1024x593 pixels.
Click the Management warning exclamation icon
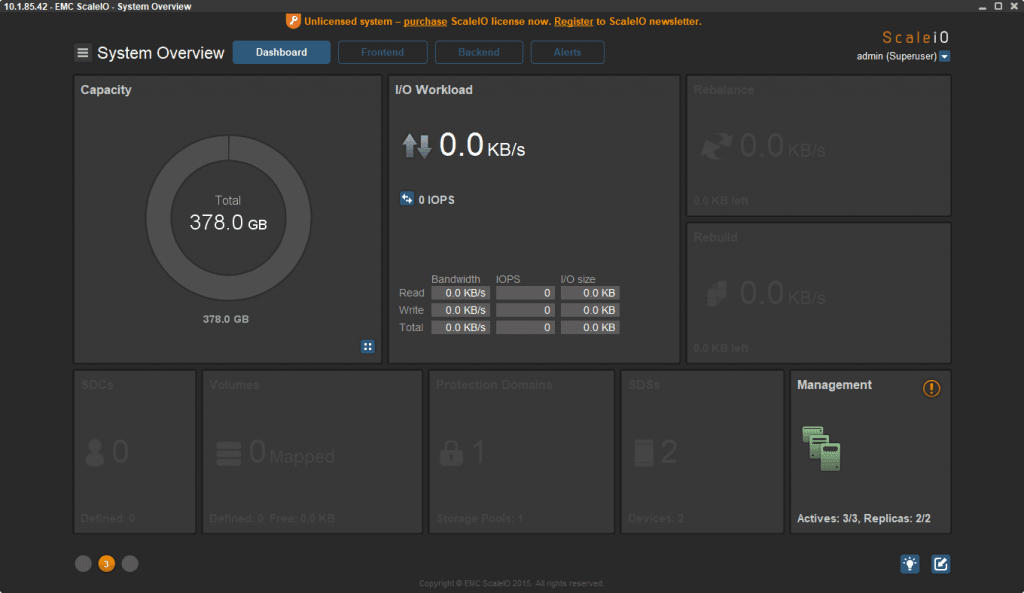tap(931, 389)
